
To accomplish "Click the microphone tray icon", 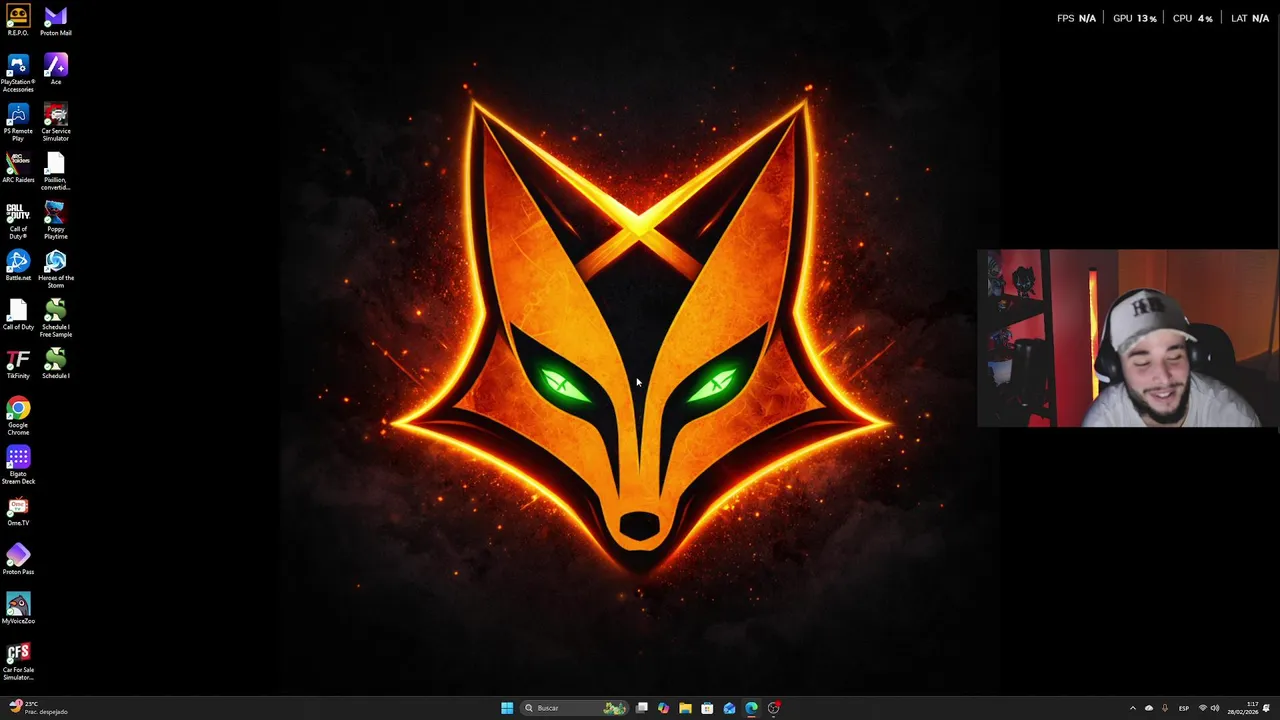I will [1164, 708].
